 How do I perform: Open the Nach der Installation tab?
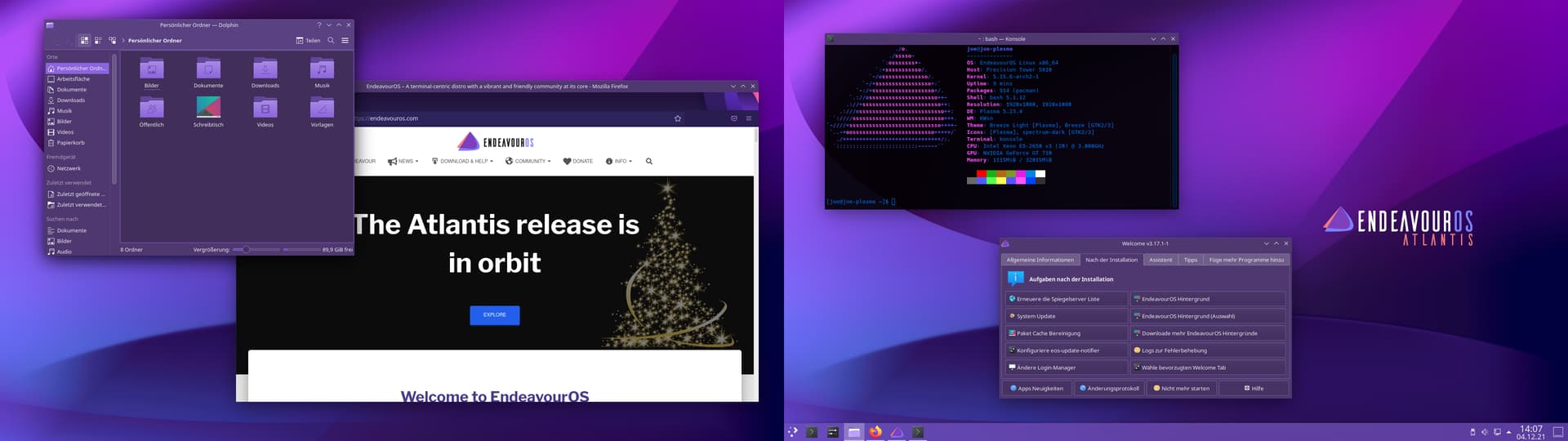click(1111, 260)
